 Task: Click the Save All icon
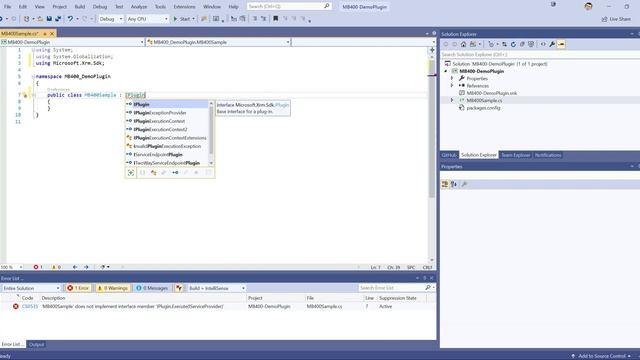58,19
